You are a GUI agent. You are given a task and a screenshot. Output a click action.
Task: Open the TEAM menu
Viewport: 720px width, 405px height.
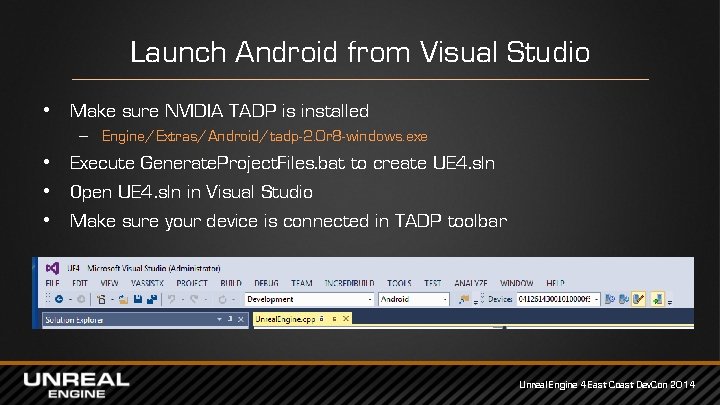point(301,283)
